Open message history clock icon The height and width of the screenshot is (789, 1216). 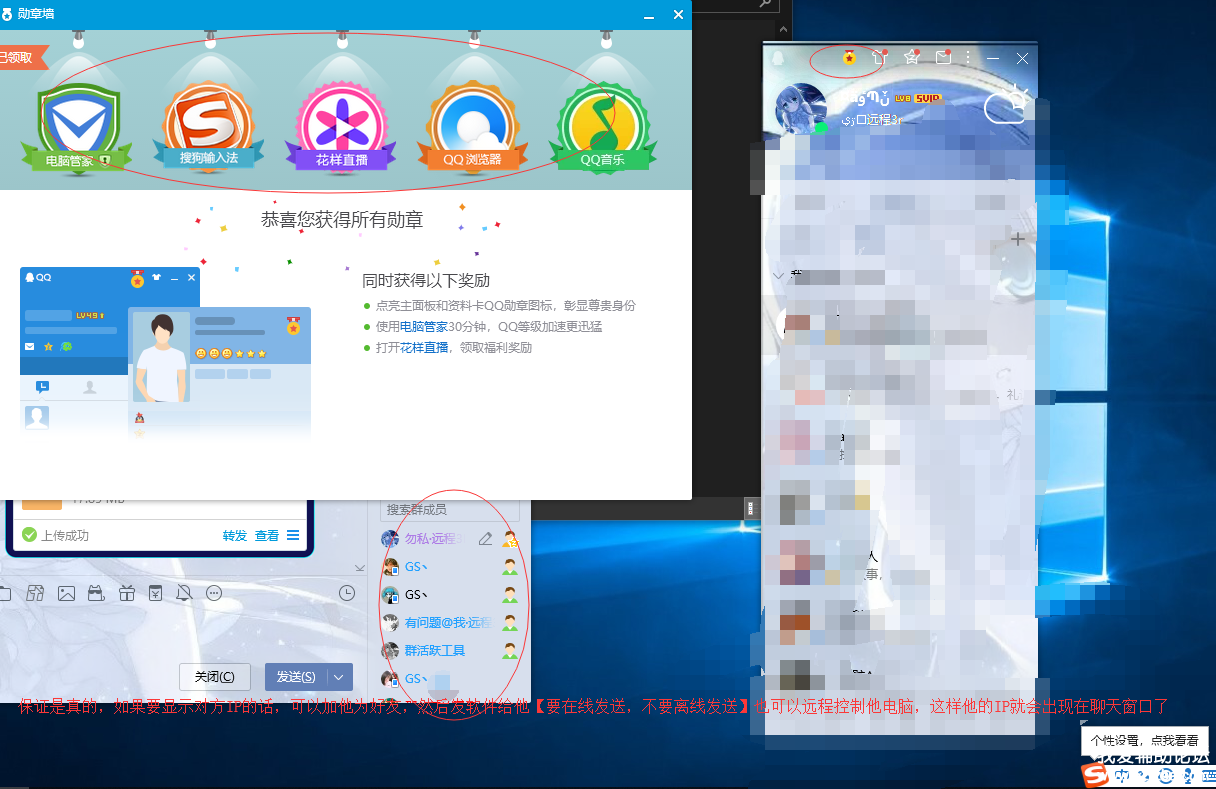(x=347, y=593)
